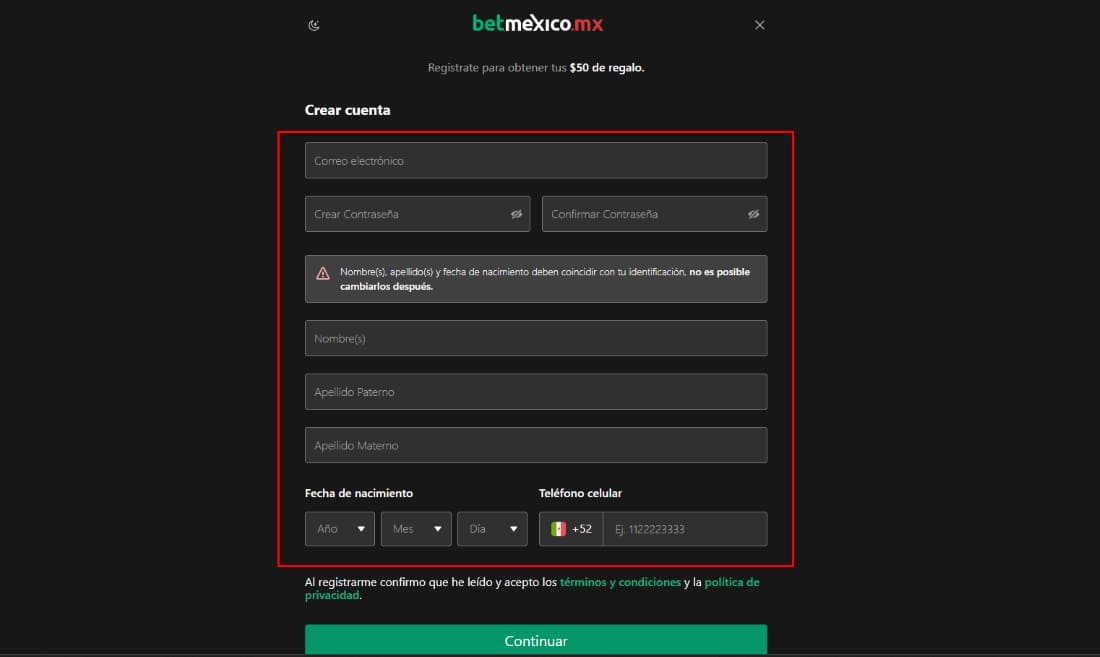
Task: Focus the Confirmar Contraseña field
Action: click(x=655, y=214)
